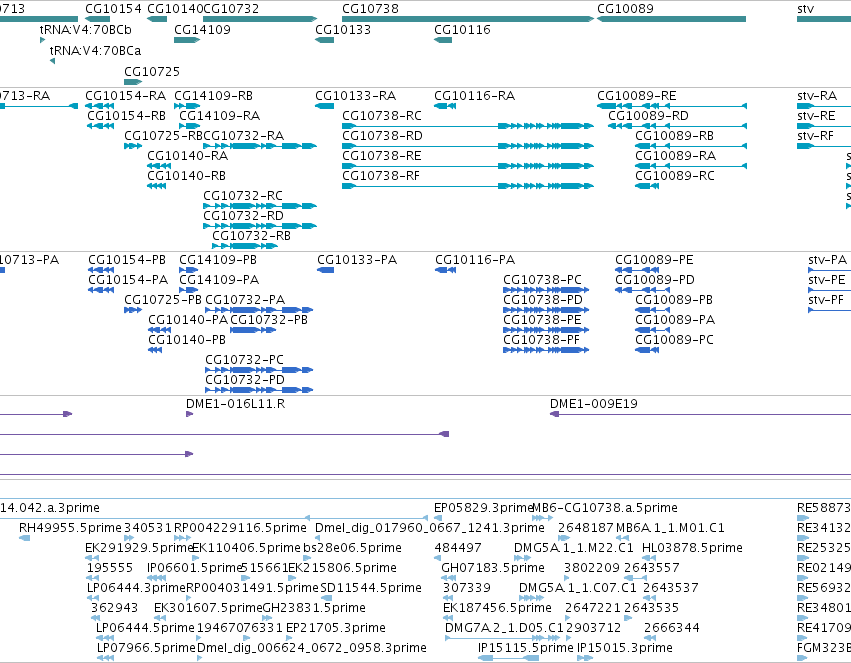Screen dimensions: 851x663
Task: Select tRNA:V4:70BCb feature label
Action: [86, 29]
